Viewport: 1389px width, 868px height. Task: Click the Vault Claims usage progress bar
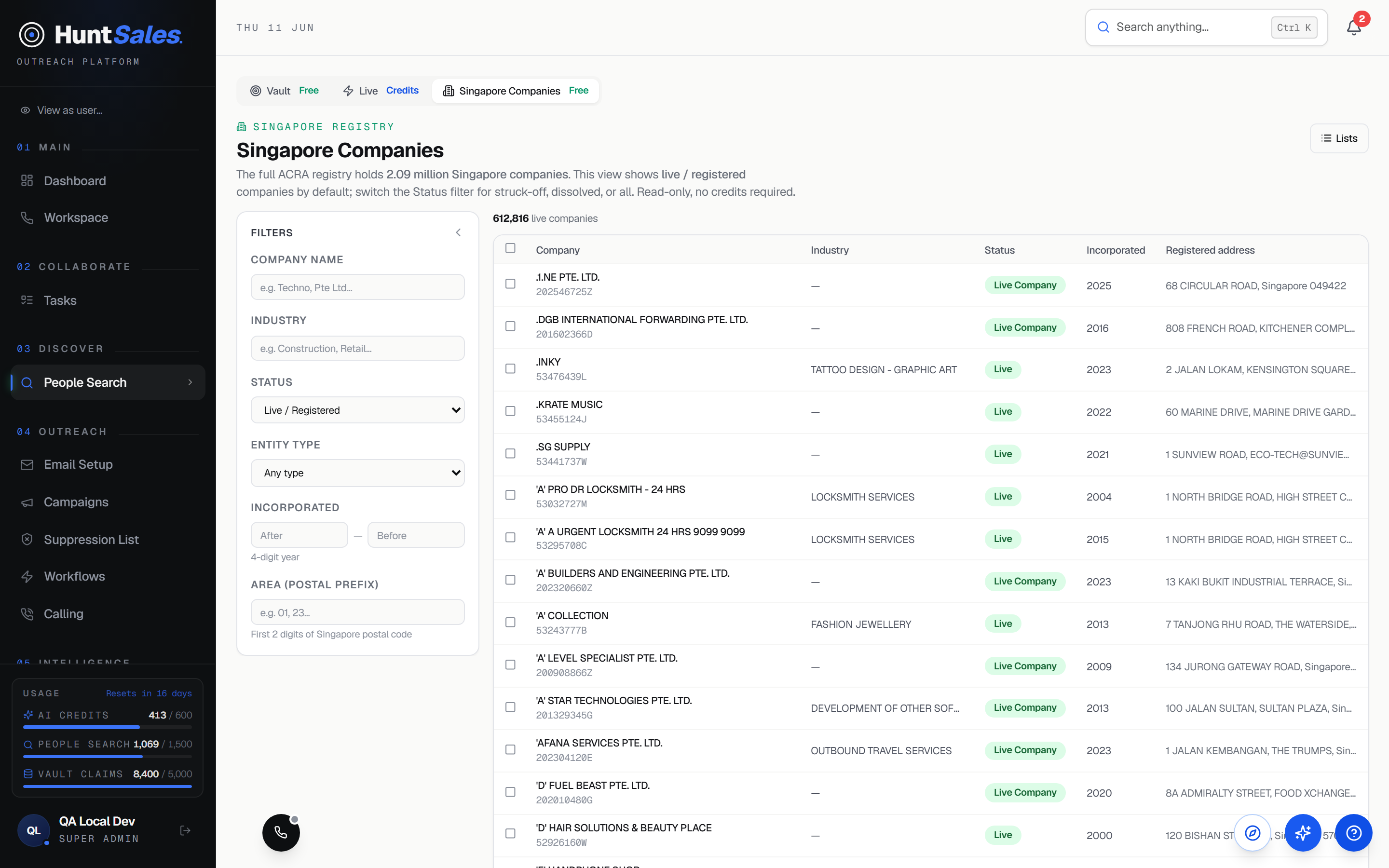coord(108,787)
